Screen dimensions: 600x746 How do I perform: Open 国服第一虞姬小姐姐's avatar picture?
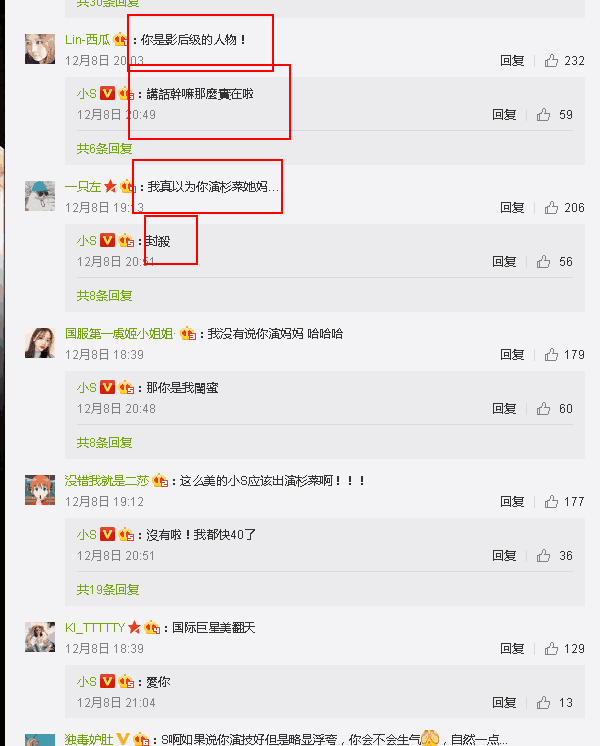point(40,343)
